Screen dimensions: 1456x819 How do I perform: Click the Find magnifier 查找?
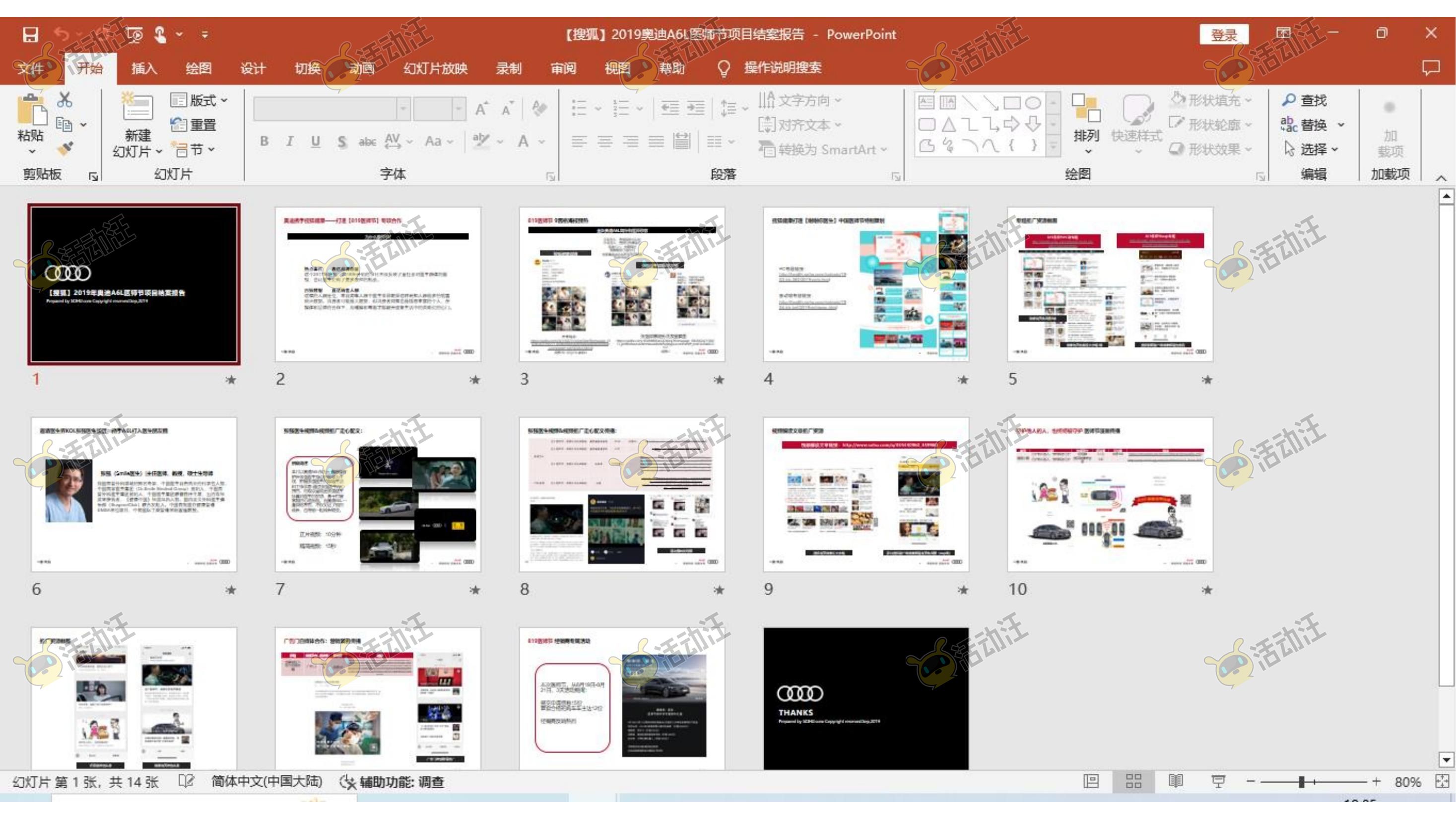[x=1305, y=100]
